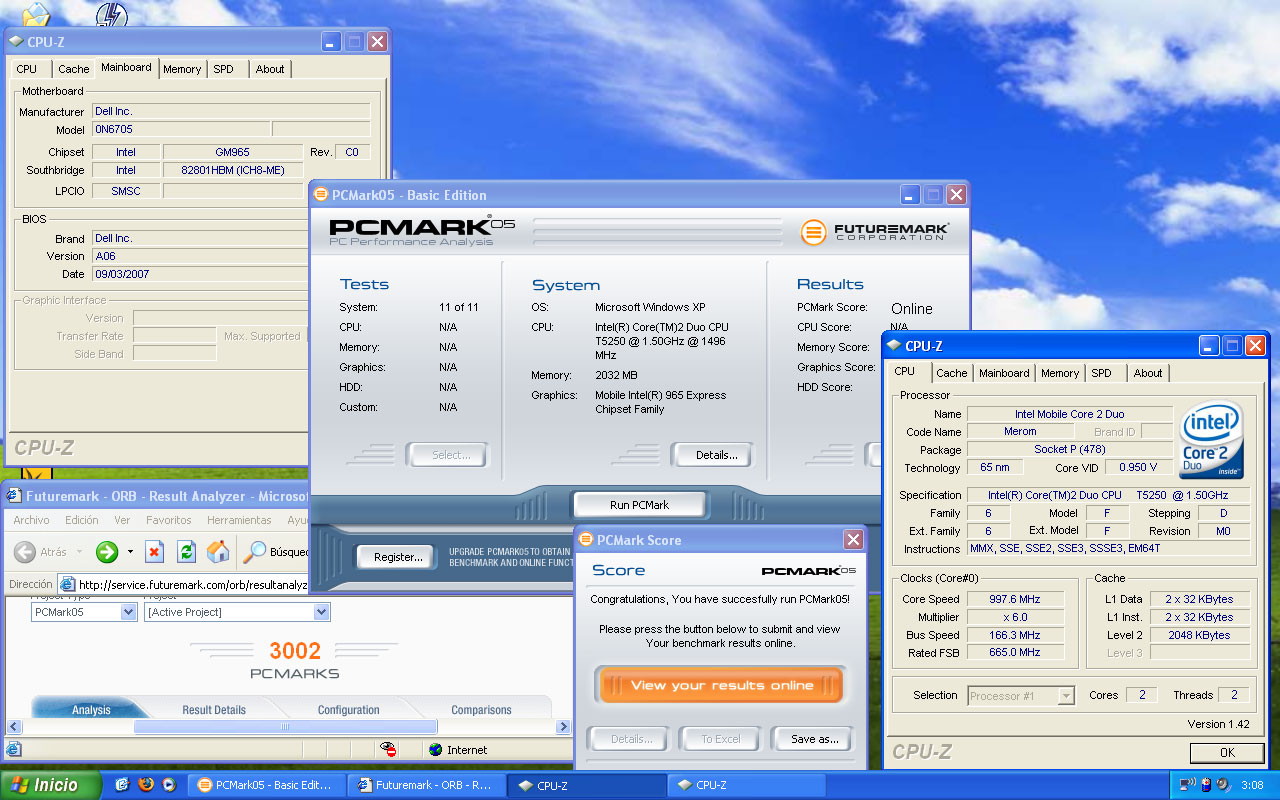The image size is (1280, 800).
Task: Stop page loading with the red X icon
Action: 154,552
